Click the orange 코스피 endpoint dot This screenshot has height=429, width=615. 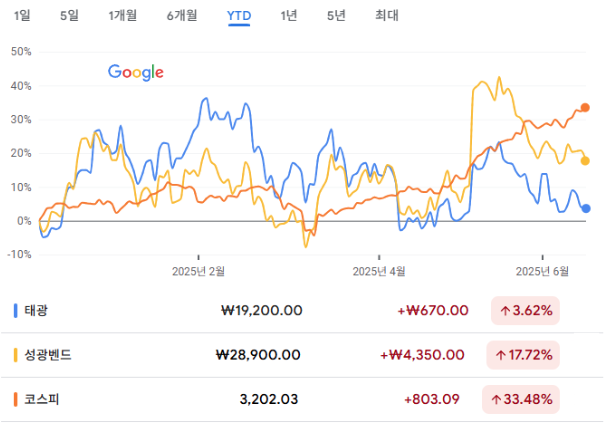(585, 107)
